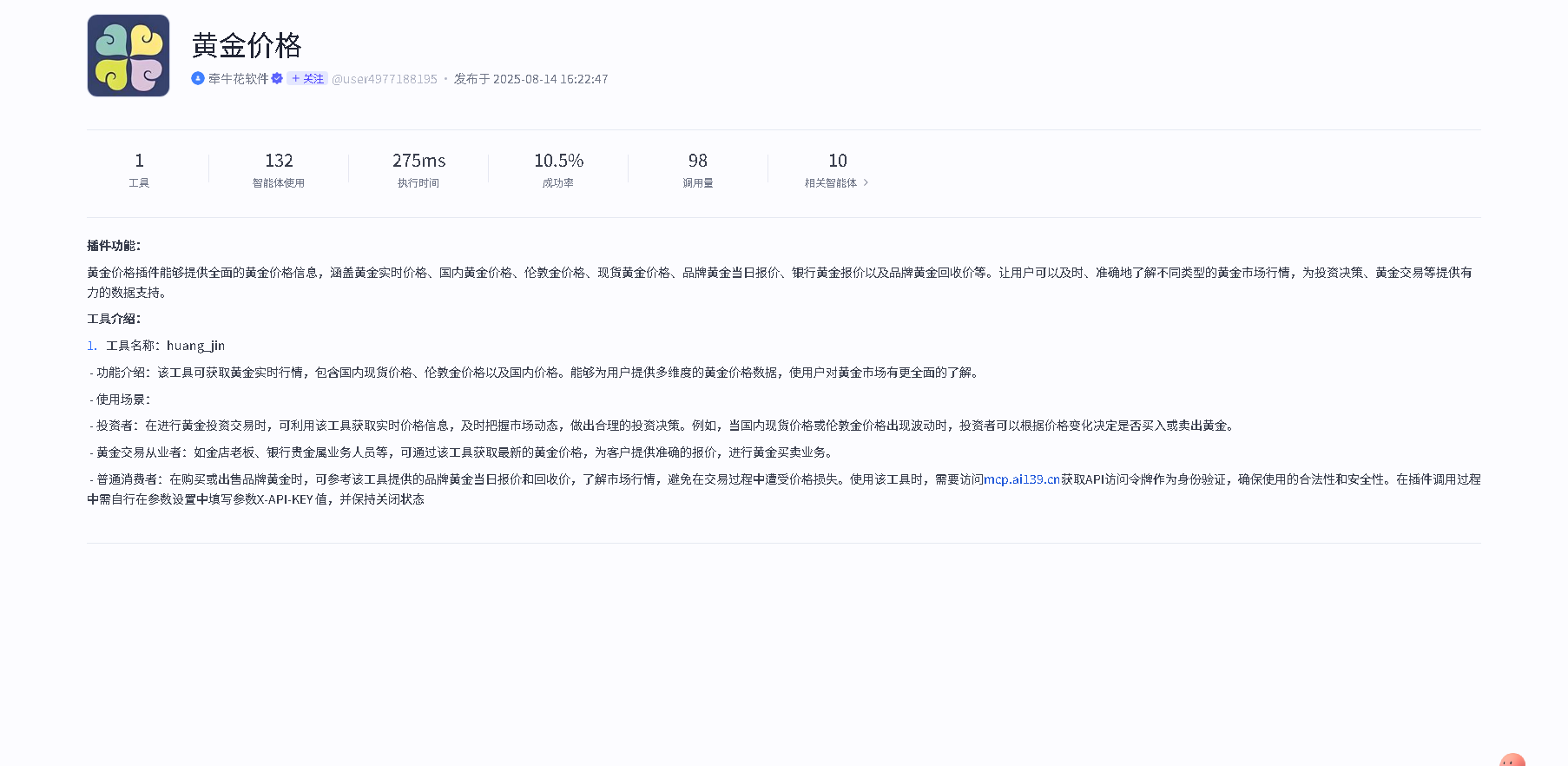Image resolution: width=1568 pixels, height=766 pixels.
Task: Click the verified badge next to 牵牛花软件
Action: pos(277,78)
